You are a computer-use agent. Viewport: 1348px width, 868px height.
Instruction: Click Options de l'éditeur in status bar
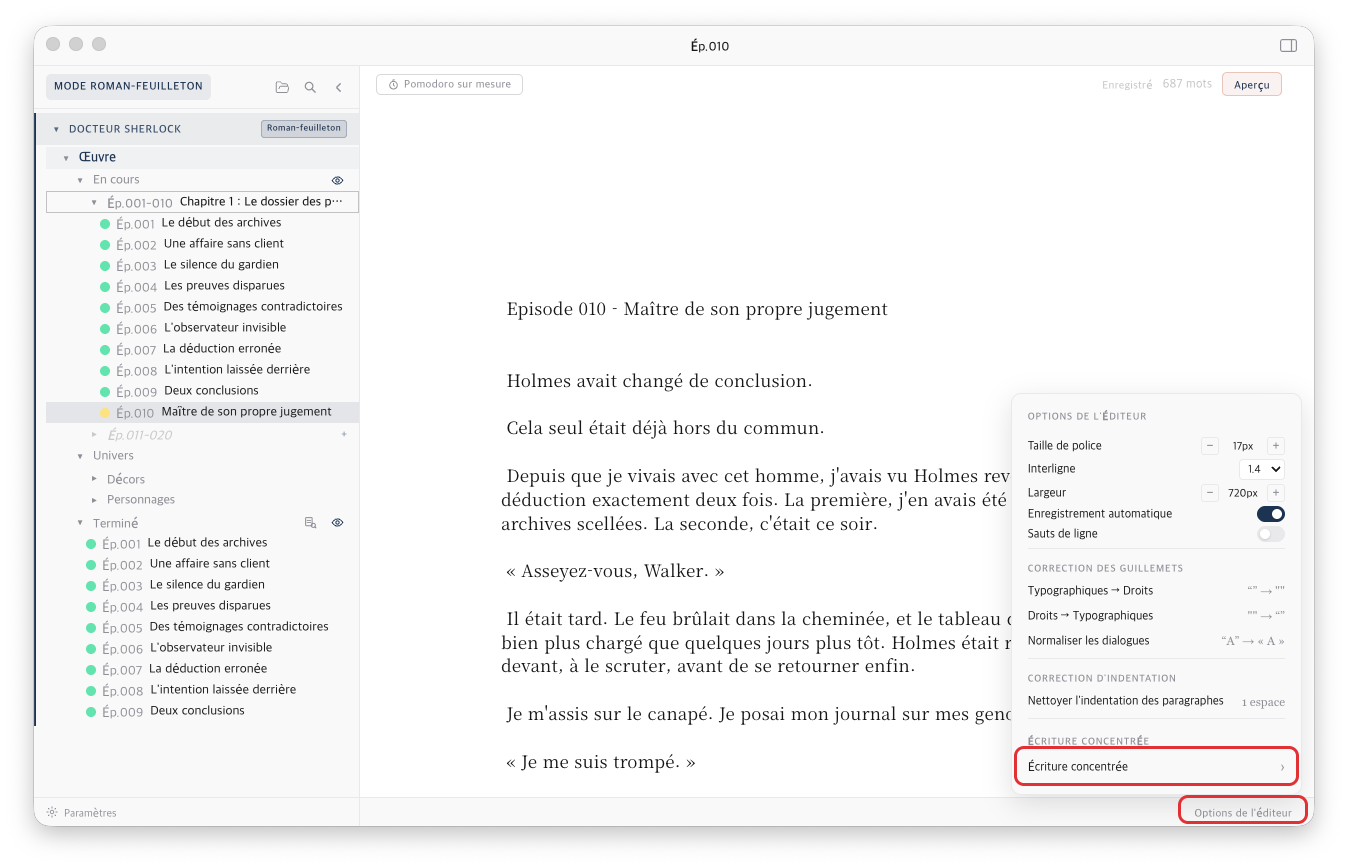pos(1242,812)
